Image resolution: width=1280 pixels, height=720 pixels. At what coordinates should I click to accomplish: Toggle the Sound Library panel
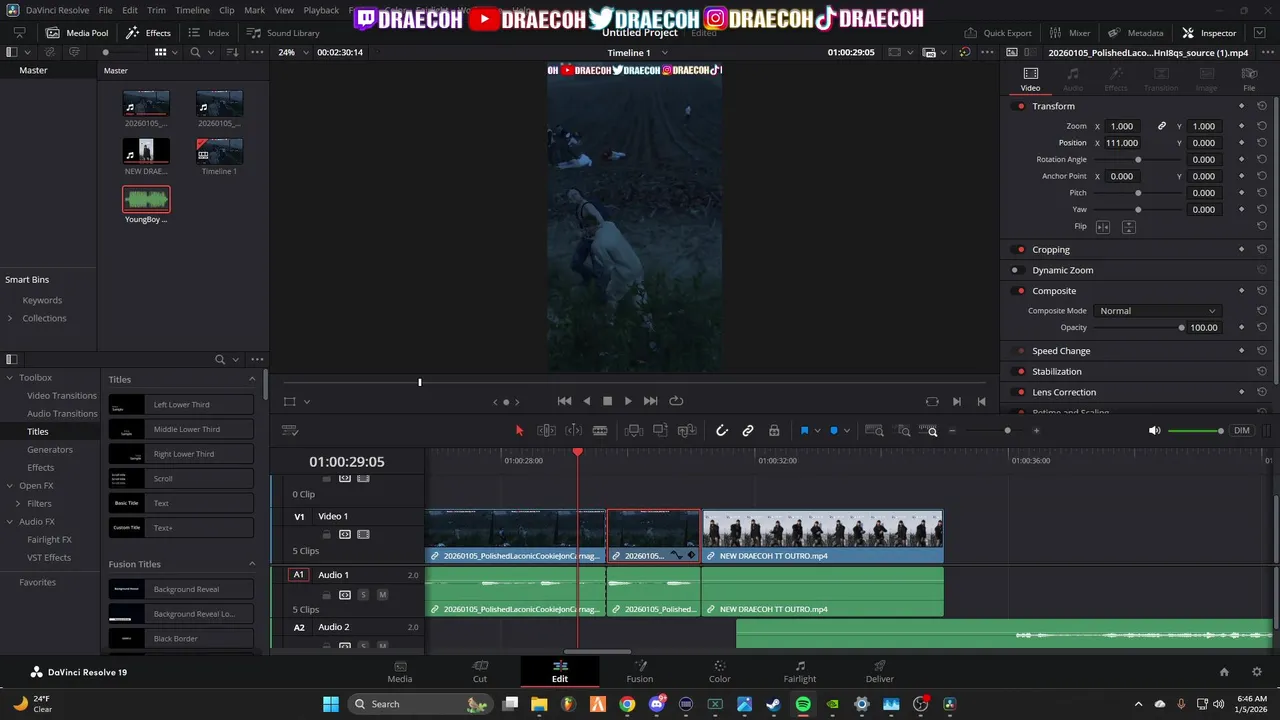click(283, 33)
